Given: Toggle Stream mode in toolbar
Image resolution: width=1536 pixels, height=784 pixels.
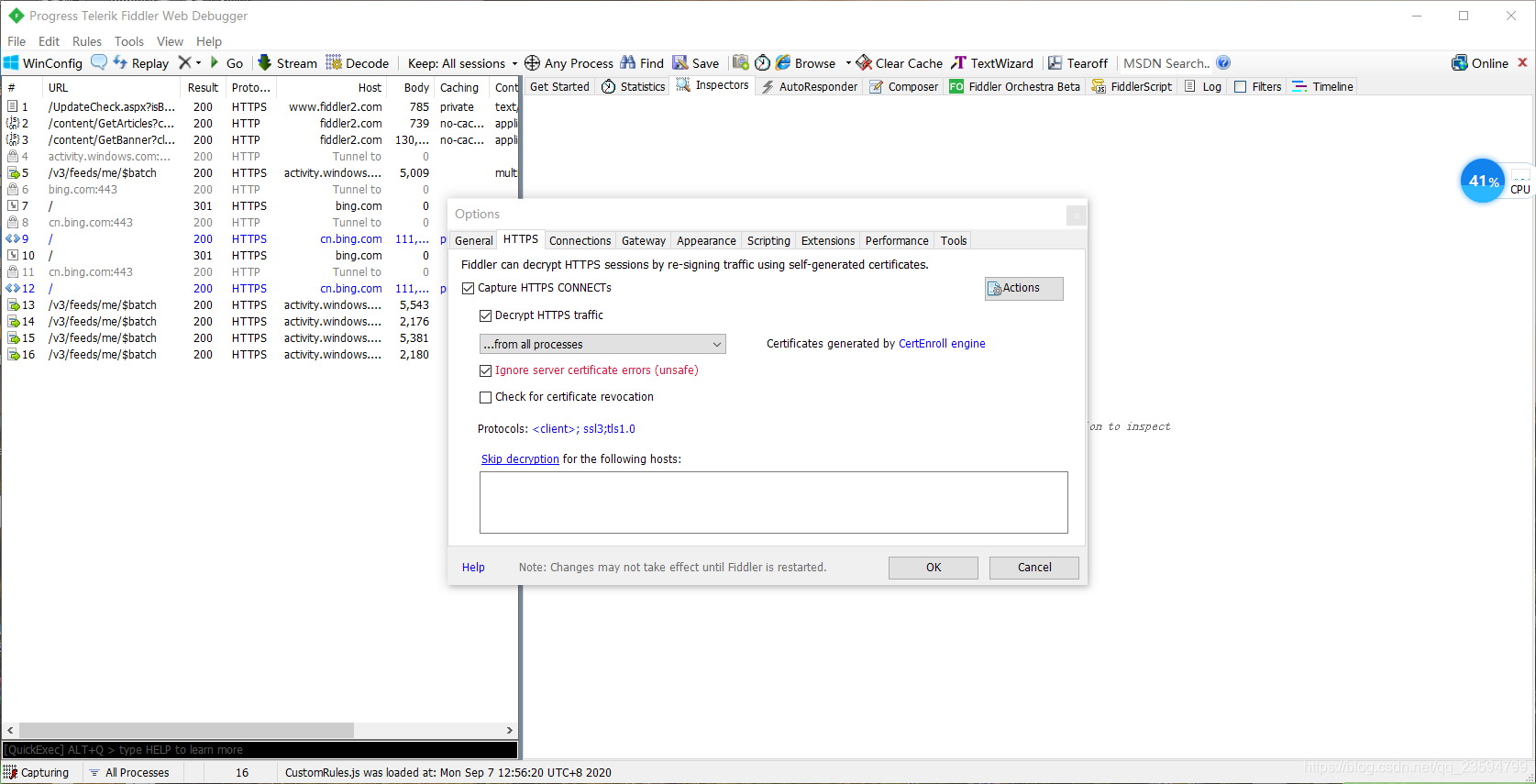Looking at the screenshot, I should (287, 63).
